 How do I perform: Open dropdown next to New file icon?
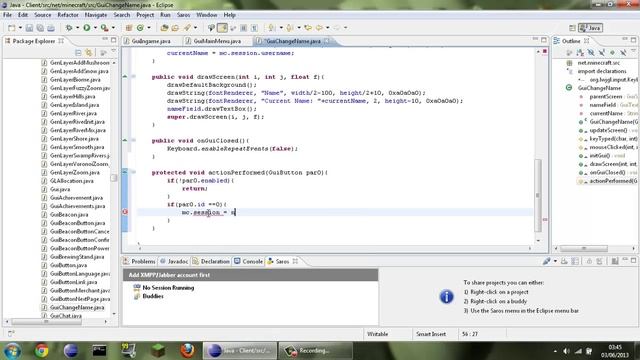(x=20, y=28)
